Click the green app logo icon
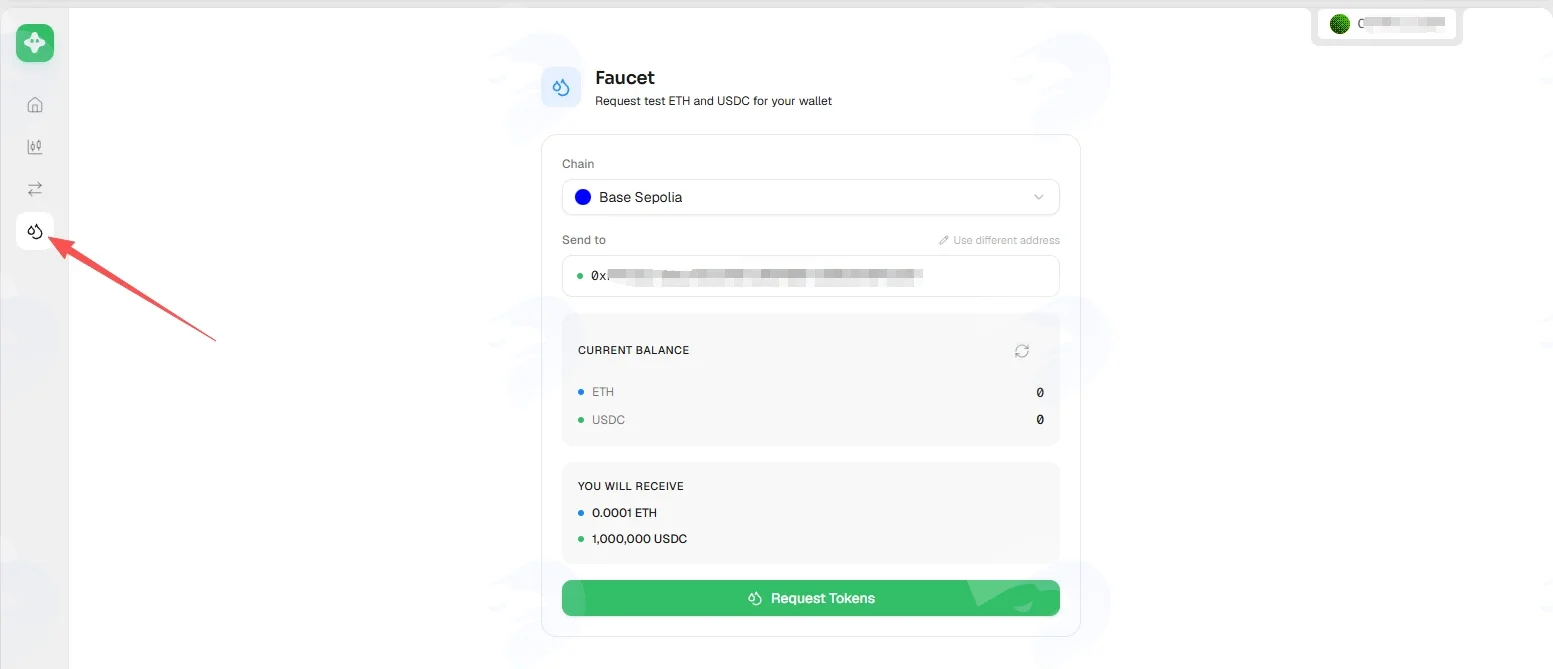 35,43
